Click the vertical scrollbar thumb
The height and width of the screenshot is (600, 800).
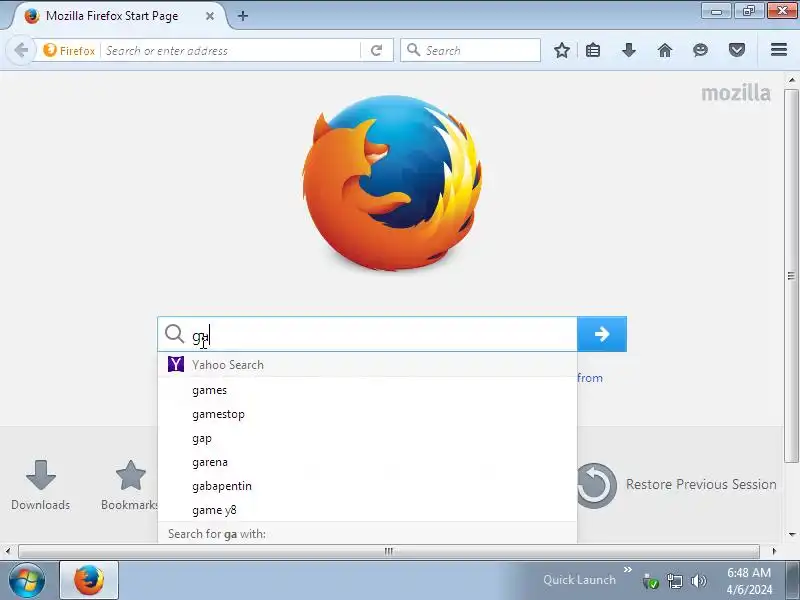coord(791,276)
